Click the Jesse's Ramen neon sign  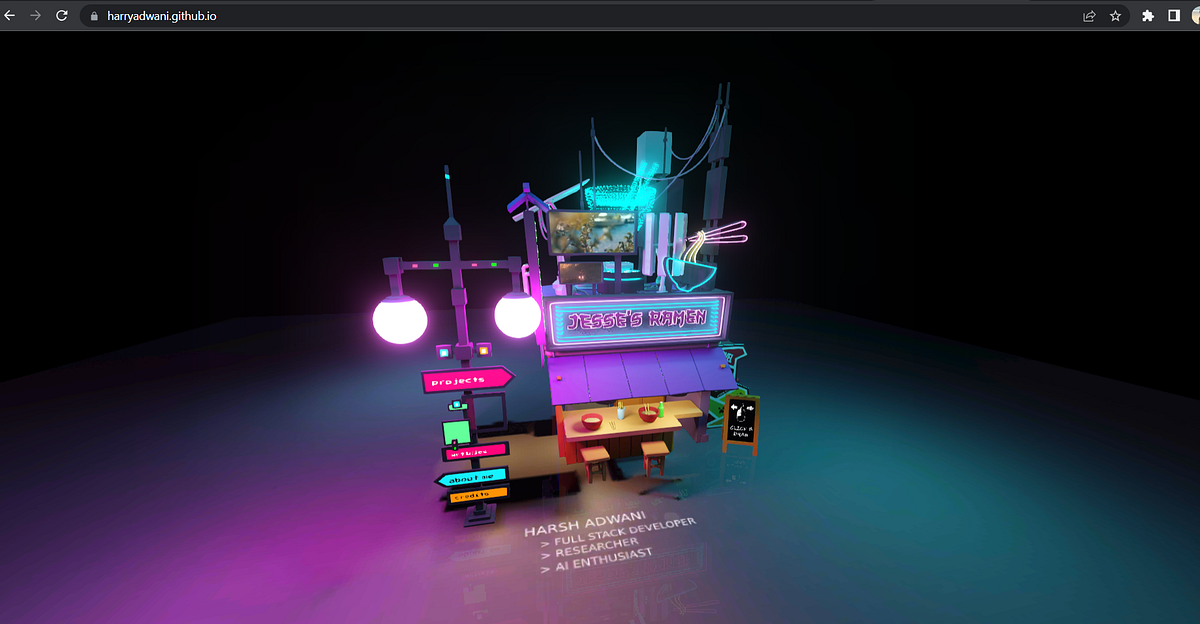[x=637, y=321]
